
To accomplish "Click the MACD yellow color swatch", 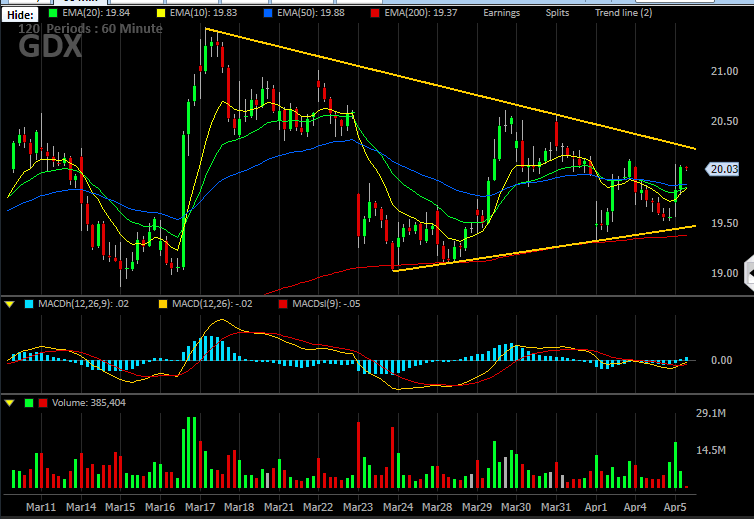I will point(163,304).
